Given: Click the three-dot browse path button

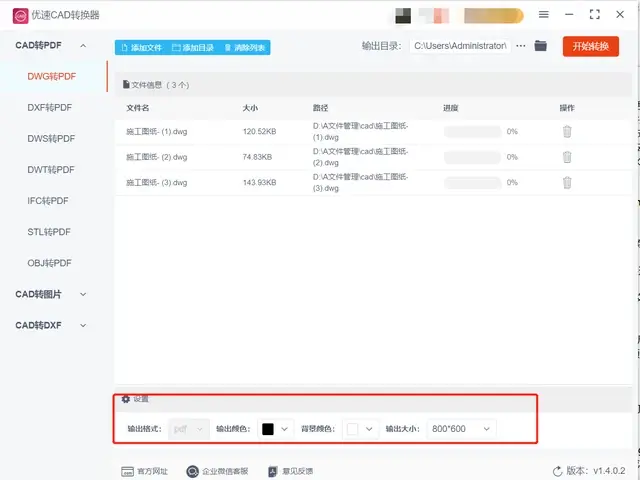Looking at the screenshot, I should click(520, 46).
